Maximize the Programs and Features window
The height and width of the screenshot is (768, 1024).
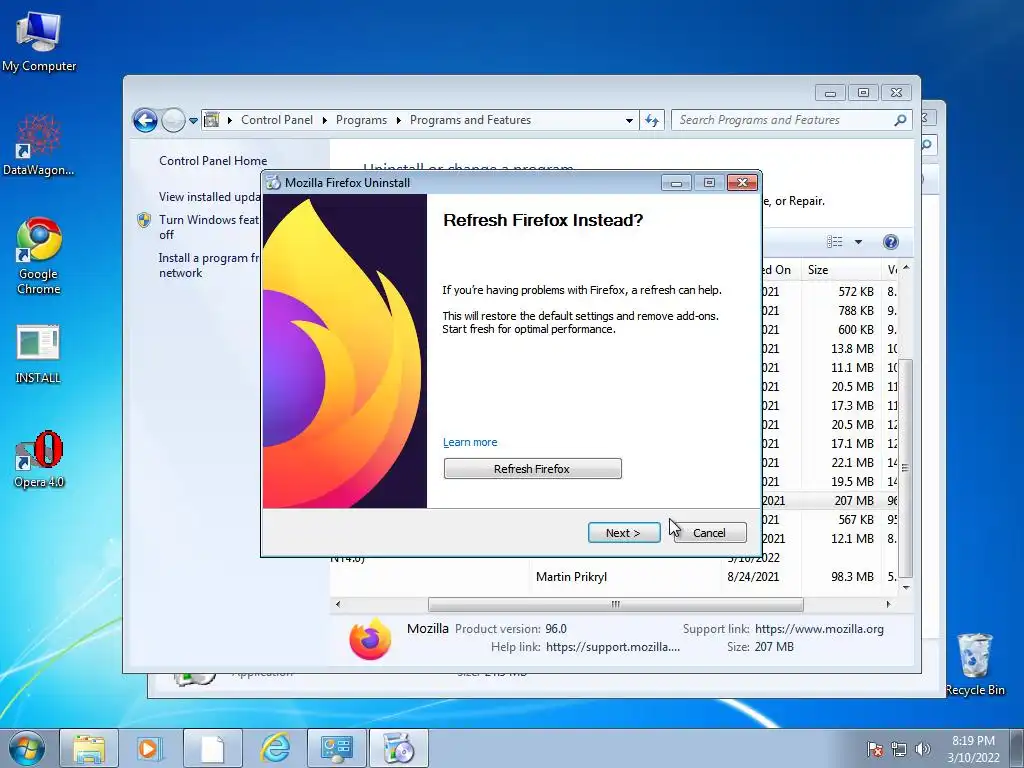point(863,93)
